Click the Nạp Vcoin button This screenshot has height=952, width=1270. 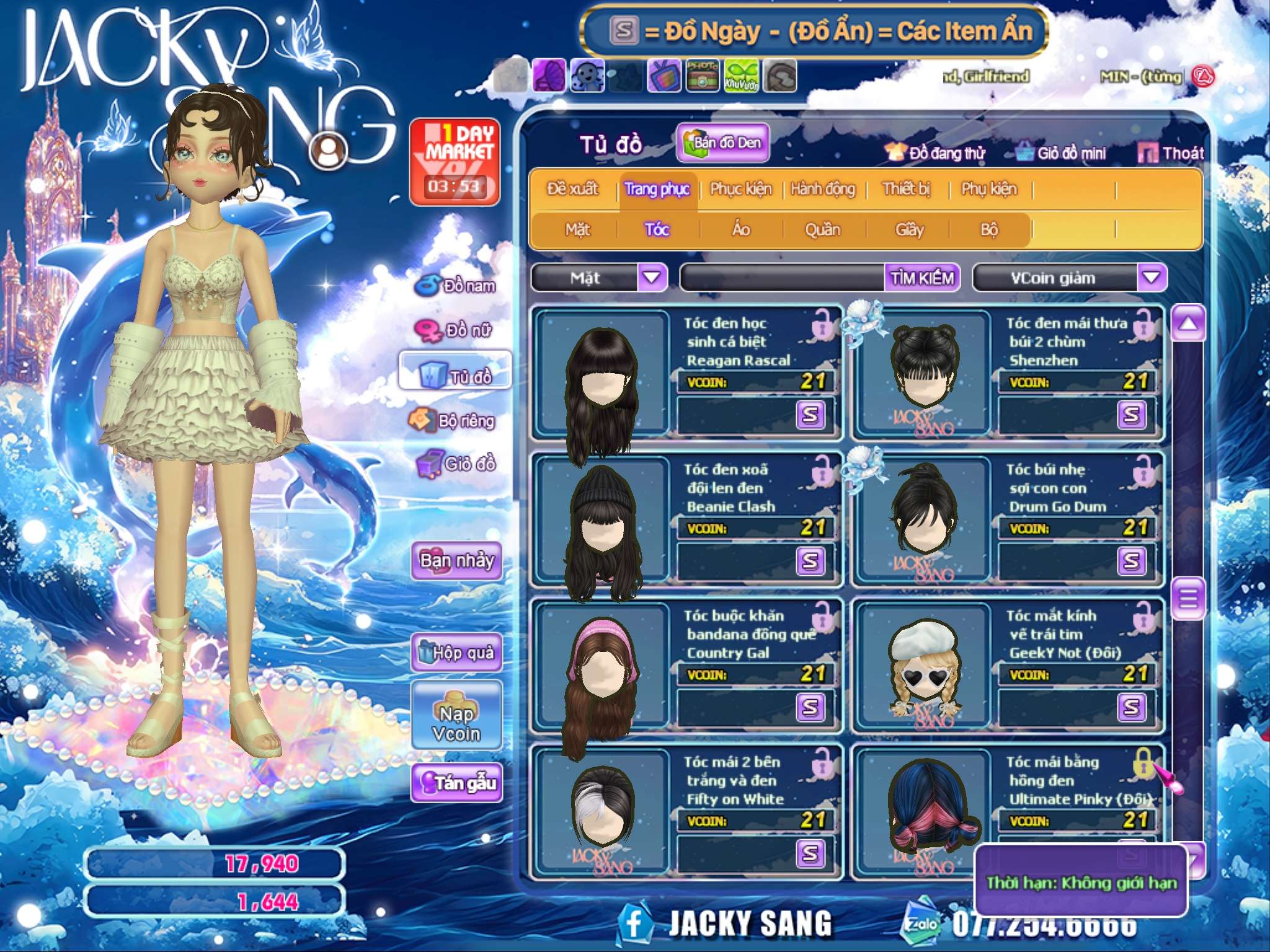click(x=457, y=716)
